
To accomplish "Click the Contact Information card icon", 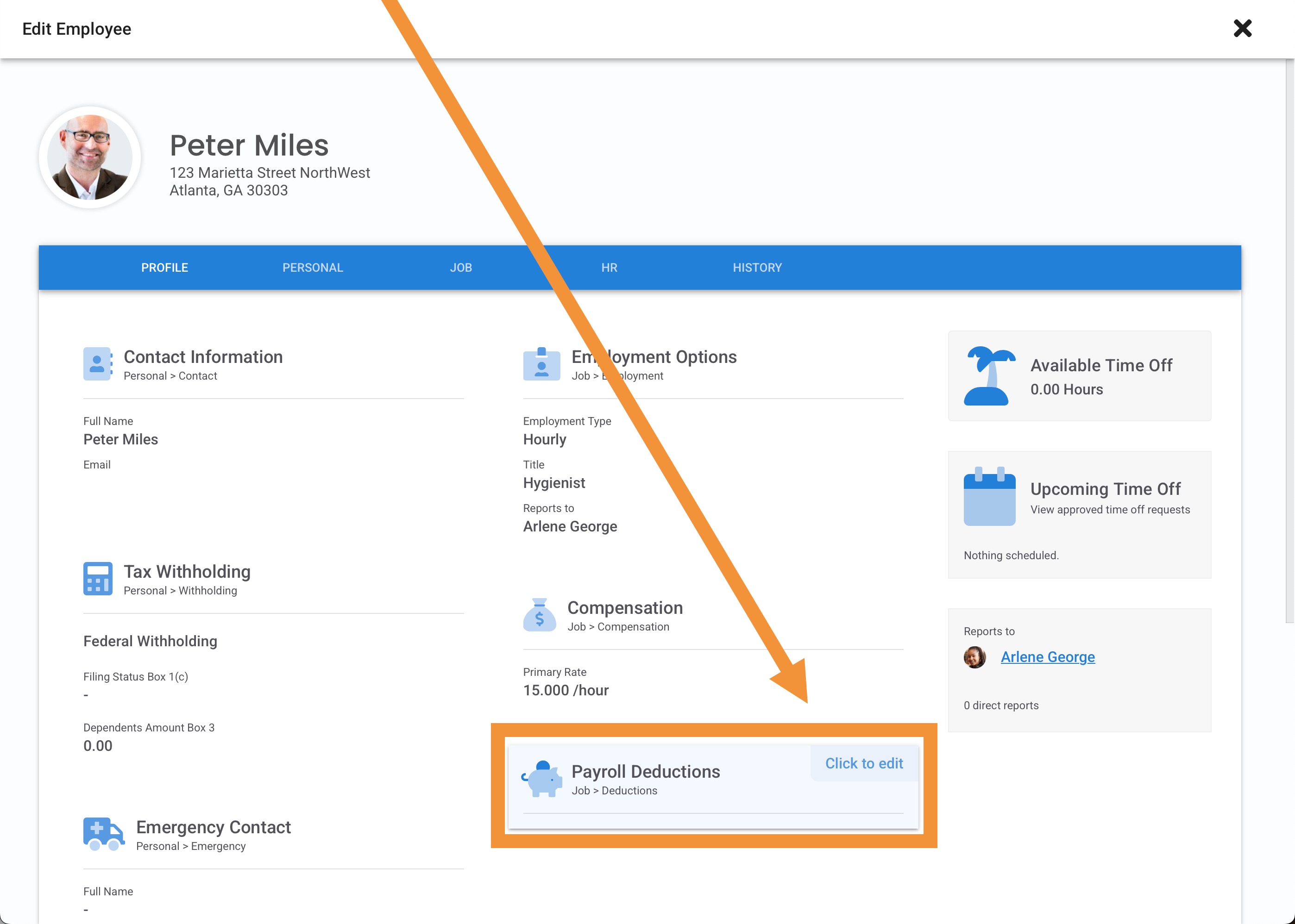I will coord(97,363).
